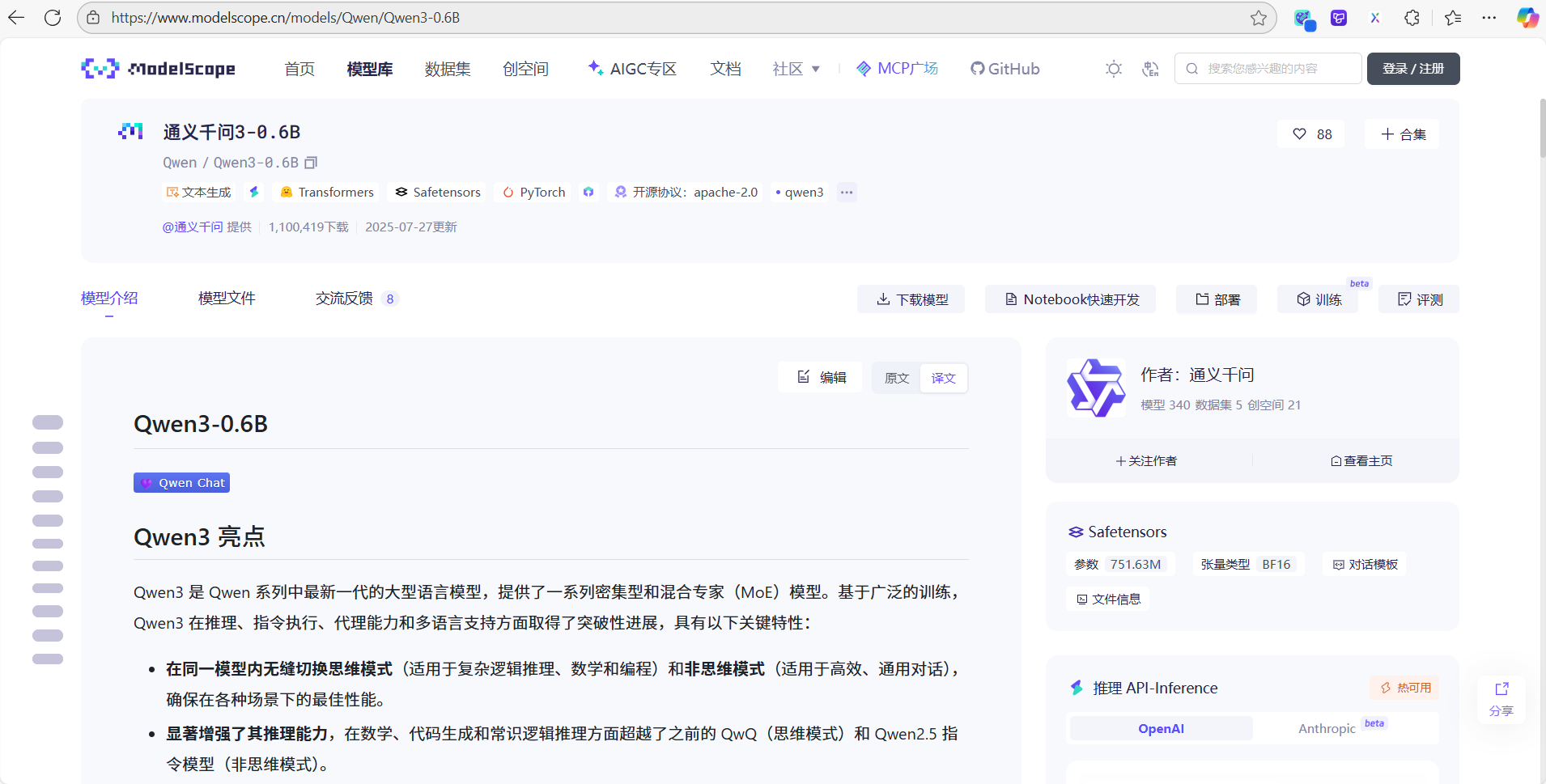
Task: Open 首页 in navigation
Action: [x=299, y=69]
